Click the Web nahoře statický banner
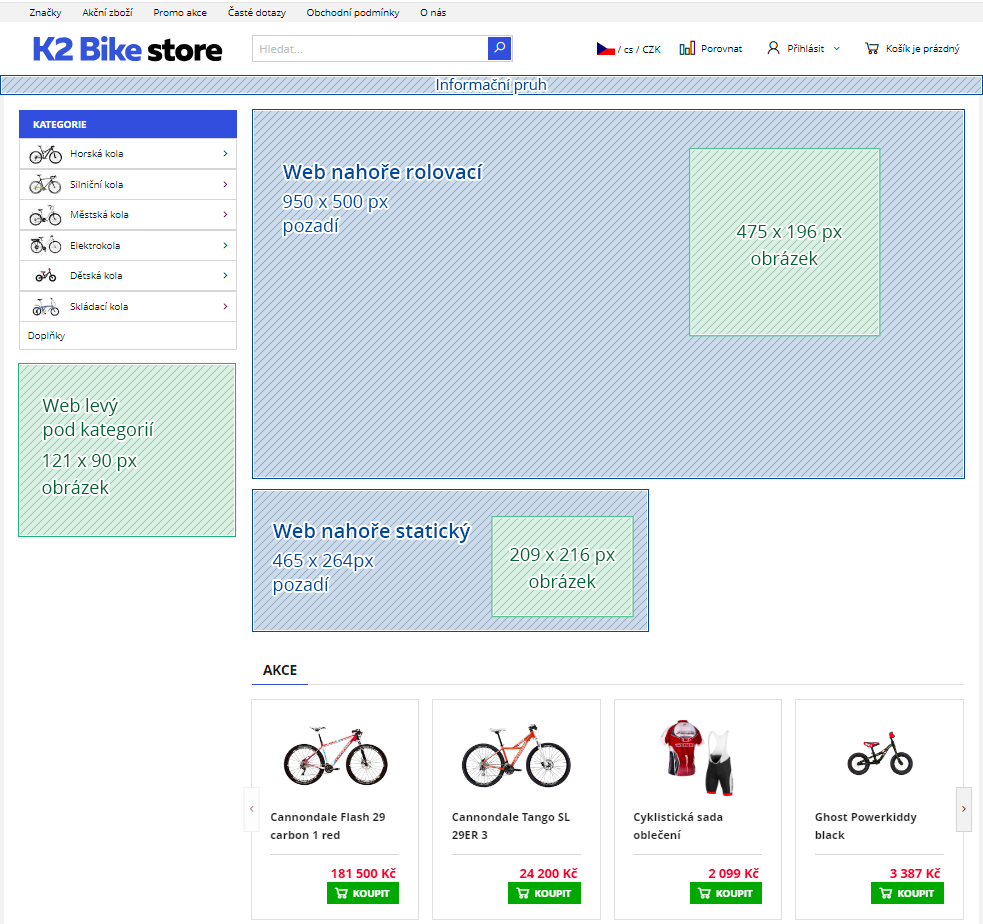Screen dimensions: 983x924 pyautogui.click(x=450, y=560)
